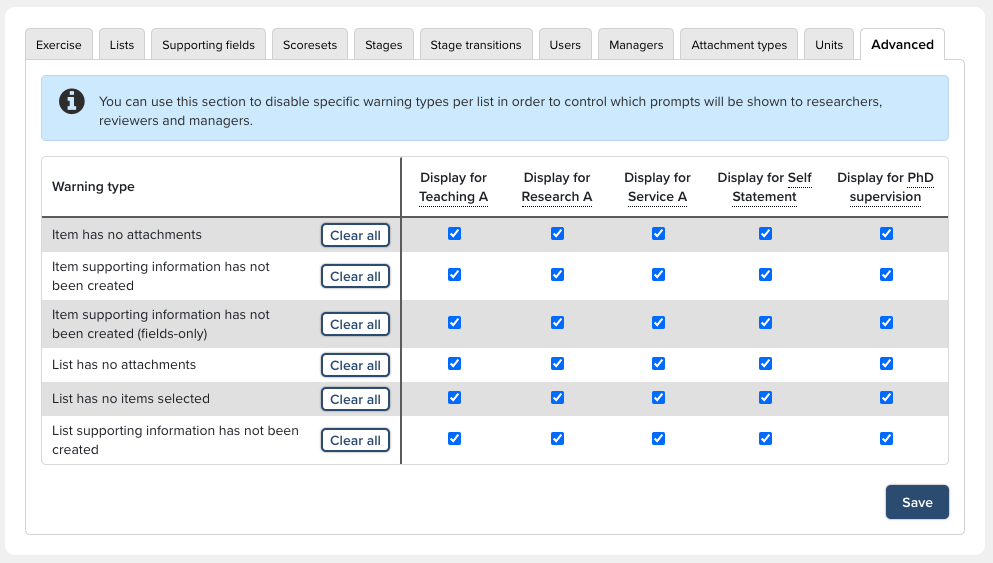
Task: Uncheck Item has no attachments for Teaching A
Action: (454, 233)
